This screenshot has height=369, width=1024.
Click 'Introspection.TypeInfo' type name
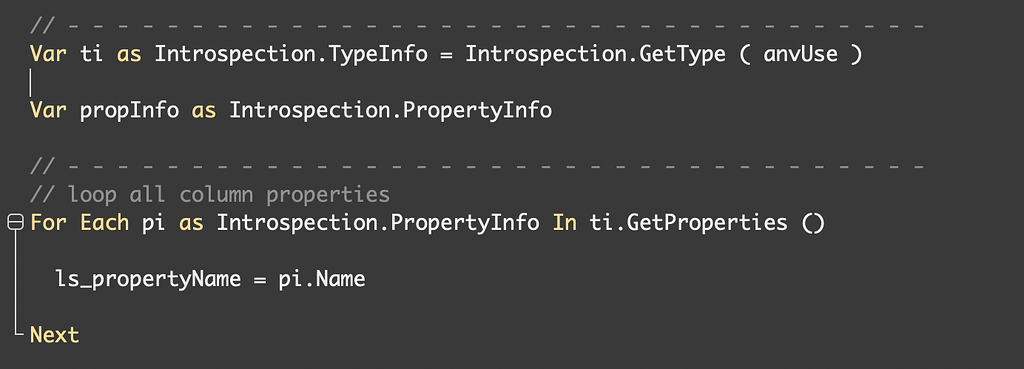[291, 54]
